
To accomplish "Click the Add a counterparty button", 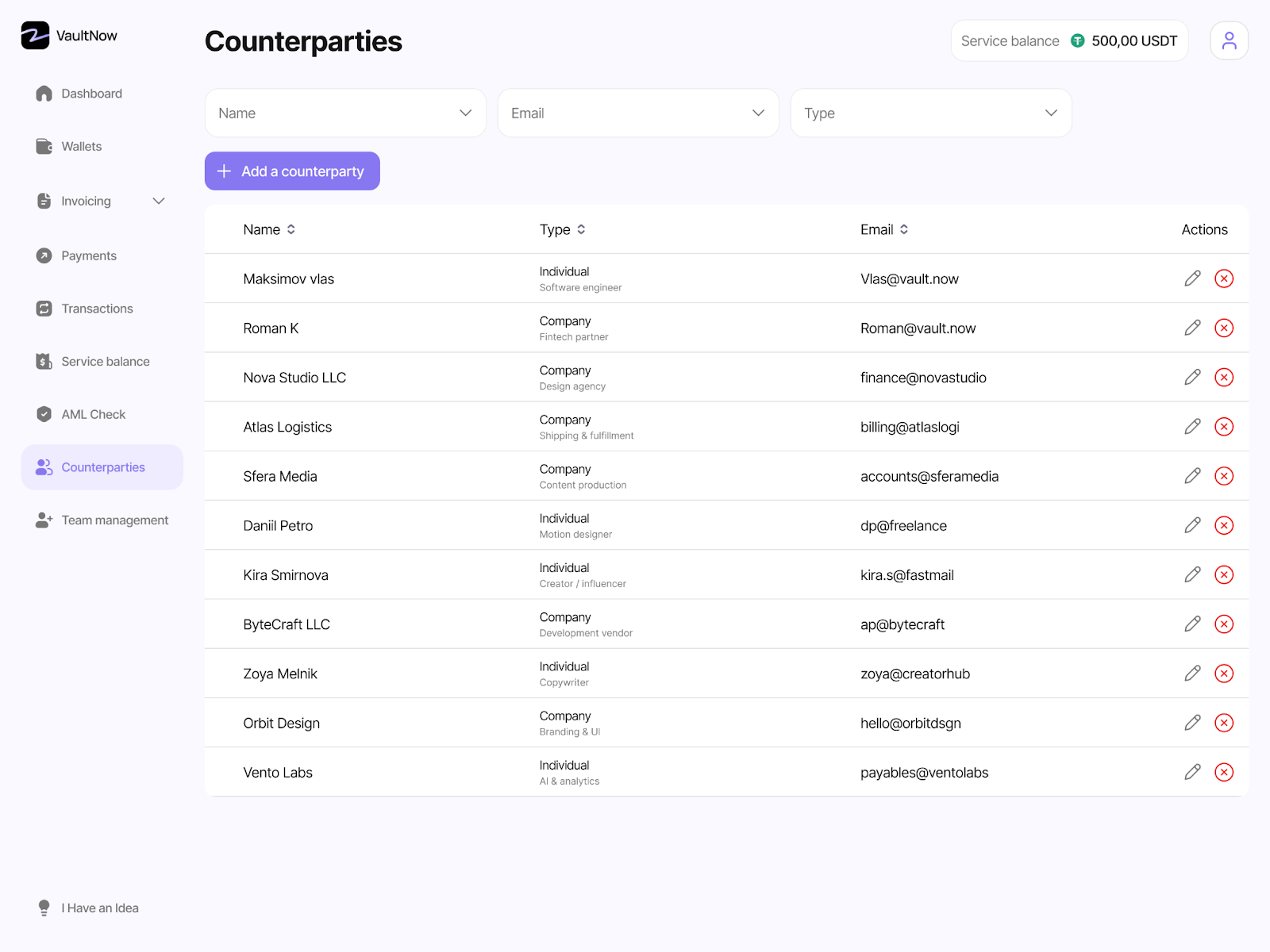I will [292, 171].
